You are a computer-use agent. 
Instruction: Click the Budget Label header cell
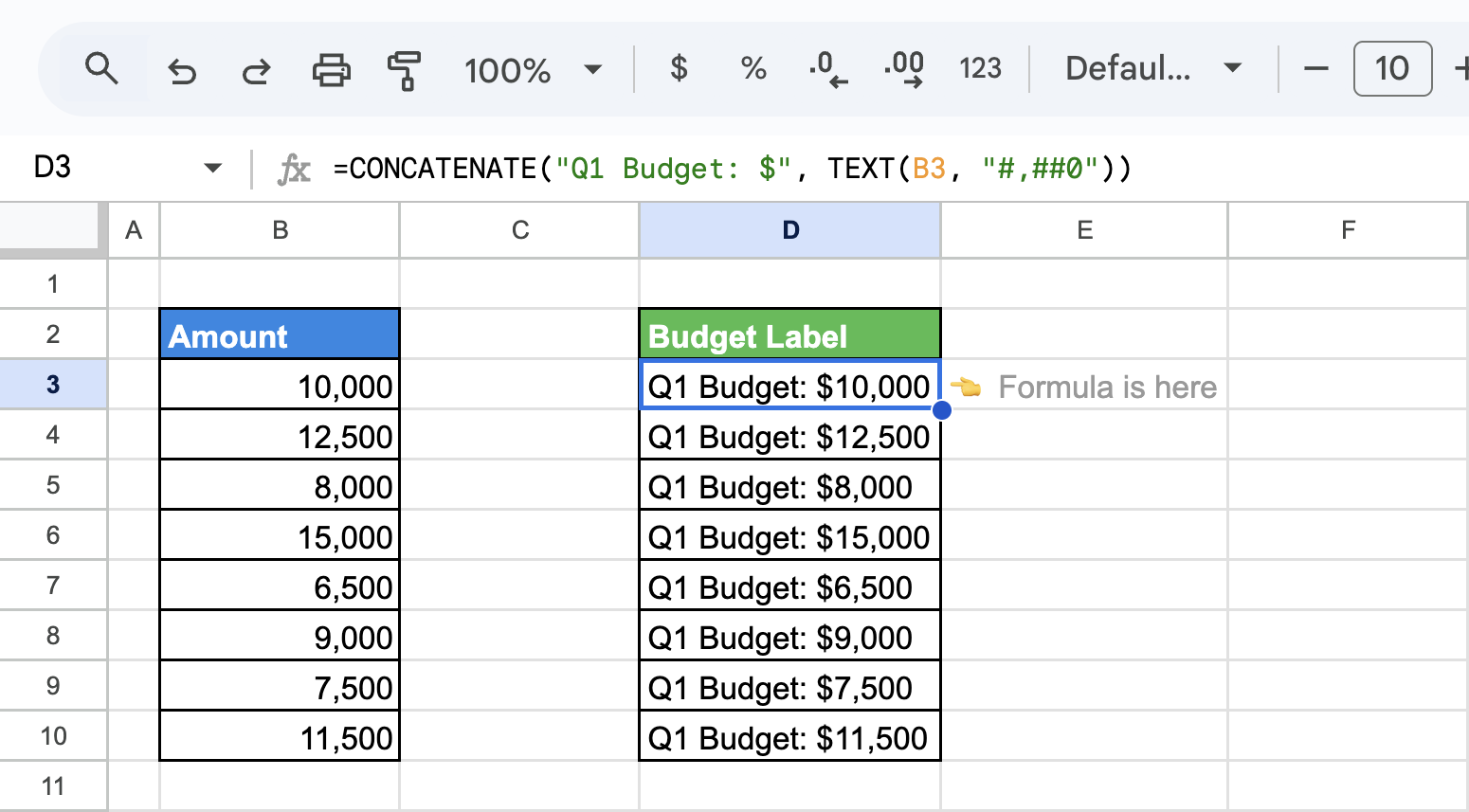coord(790,334)
